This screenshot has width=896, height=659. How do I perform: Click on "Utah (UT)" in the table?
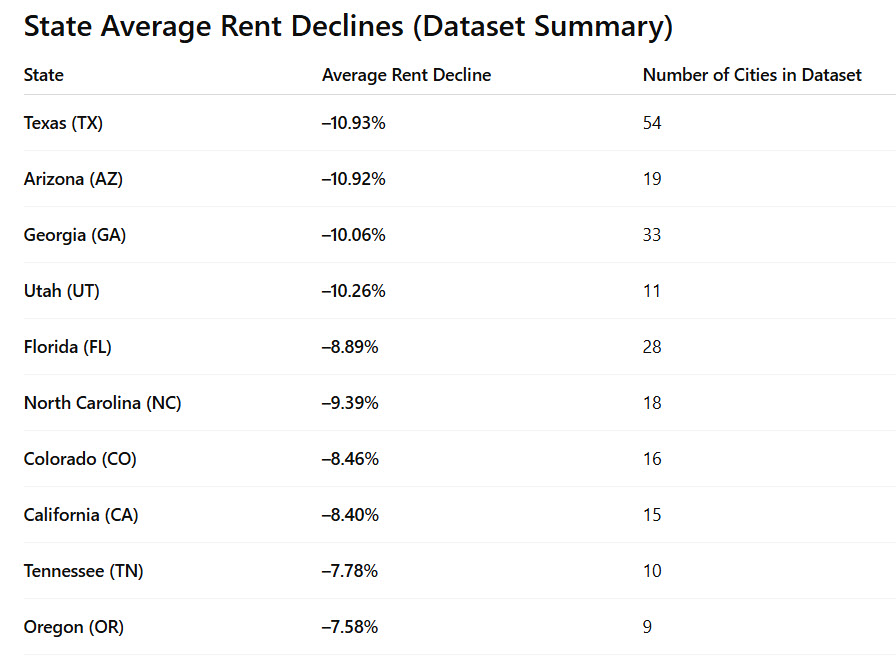click(62, 291)
